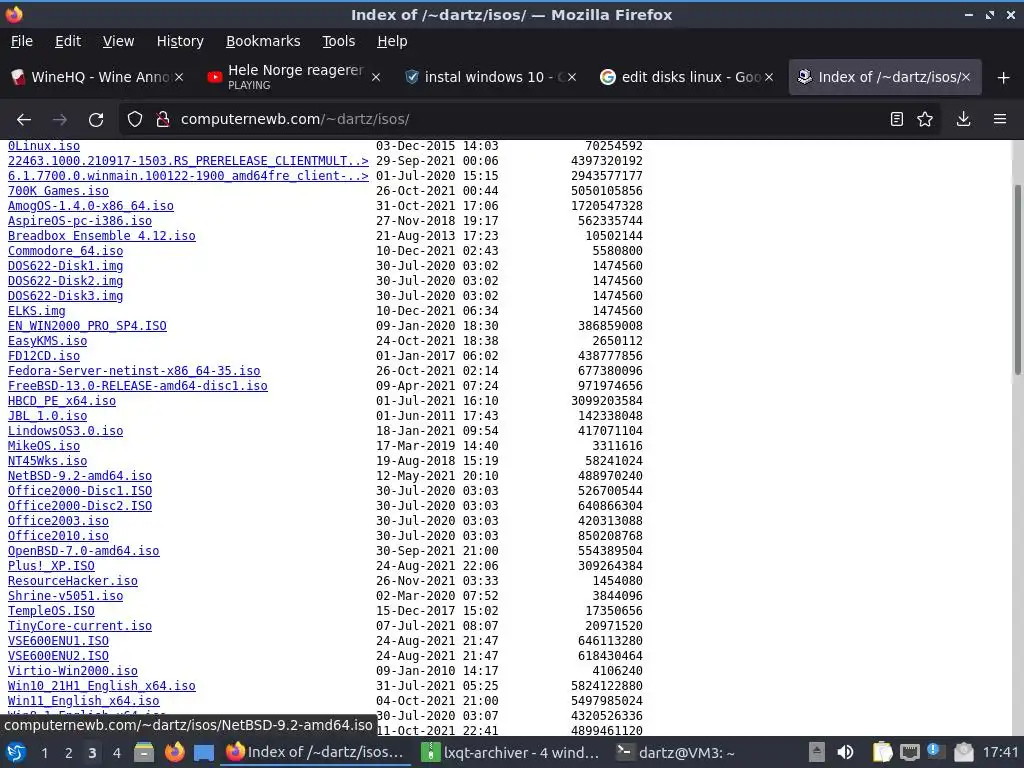Click the show desktop icon in the panel
The image size is (1024, 768).
(204, 752)
